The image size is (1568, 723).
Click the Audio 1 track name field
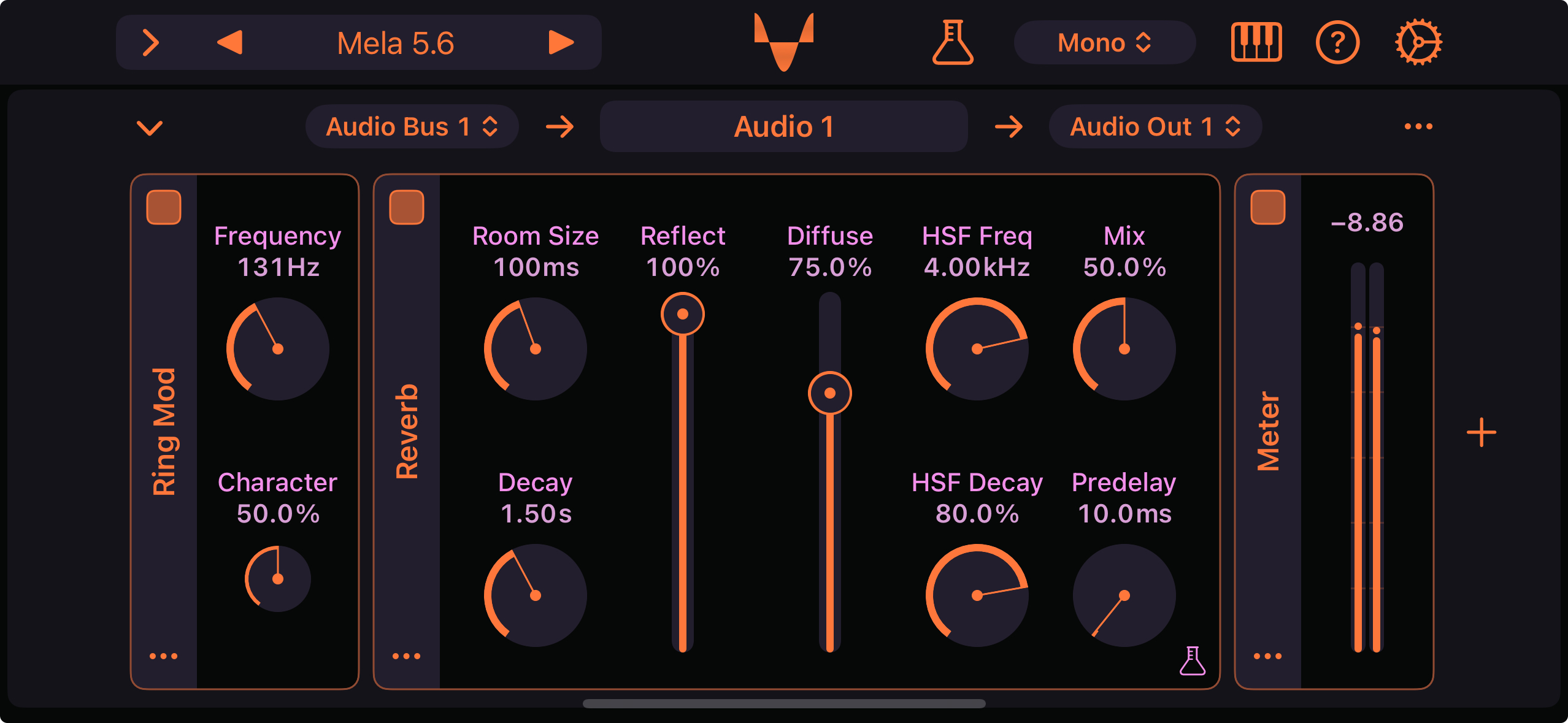tap(785, 126)
